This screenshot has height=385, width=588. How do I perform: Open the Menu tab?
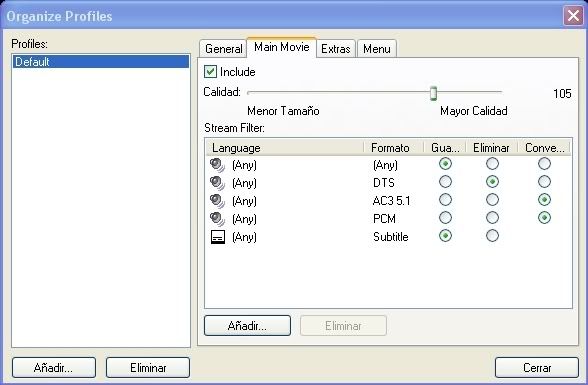pyautogui.click(x=376, y=49)
